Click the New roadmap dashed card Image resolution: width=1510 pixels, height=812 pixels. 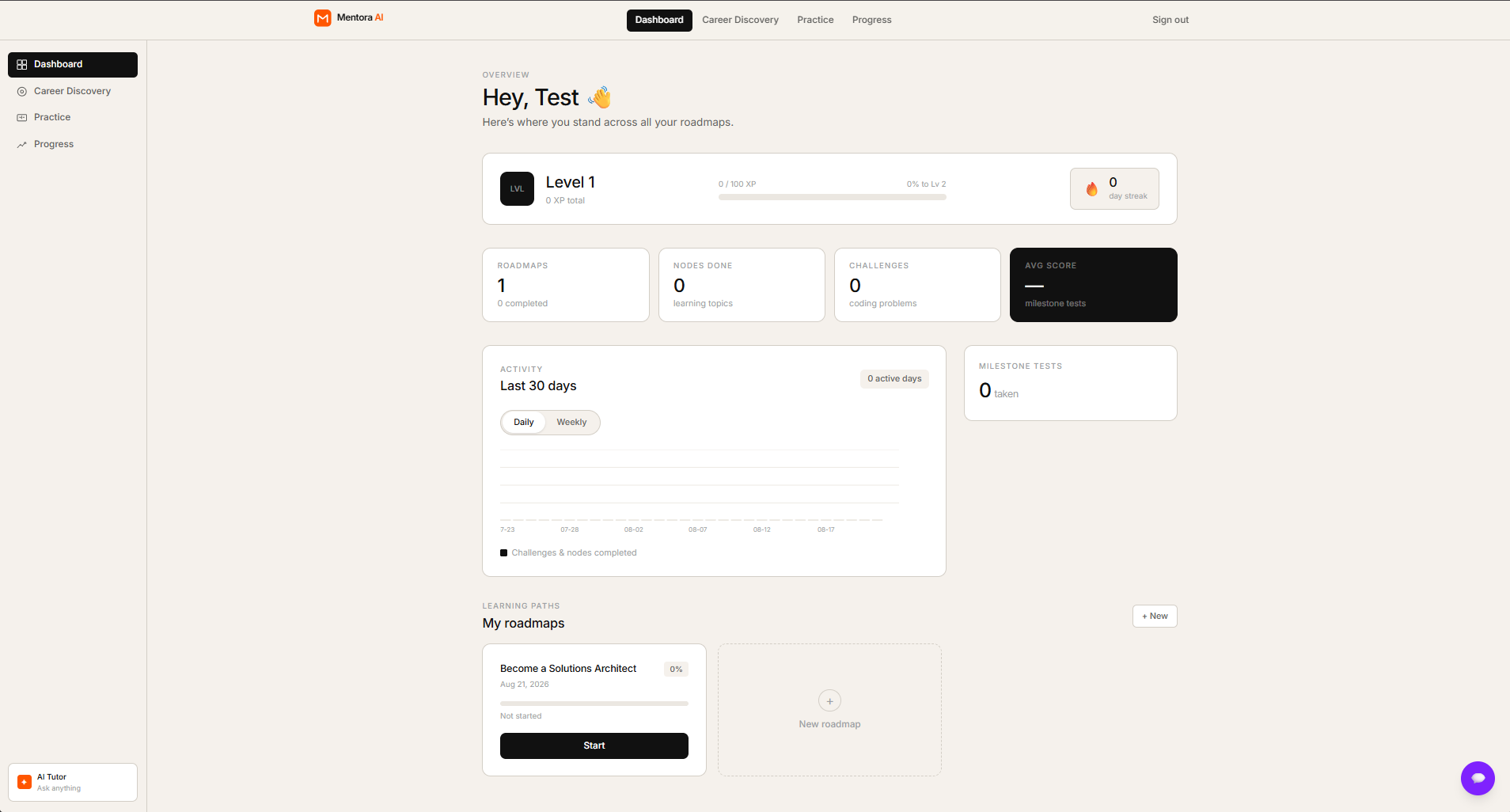829,710
